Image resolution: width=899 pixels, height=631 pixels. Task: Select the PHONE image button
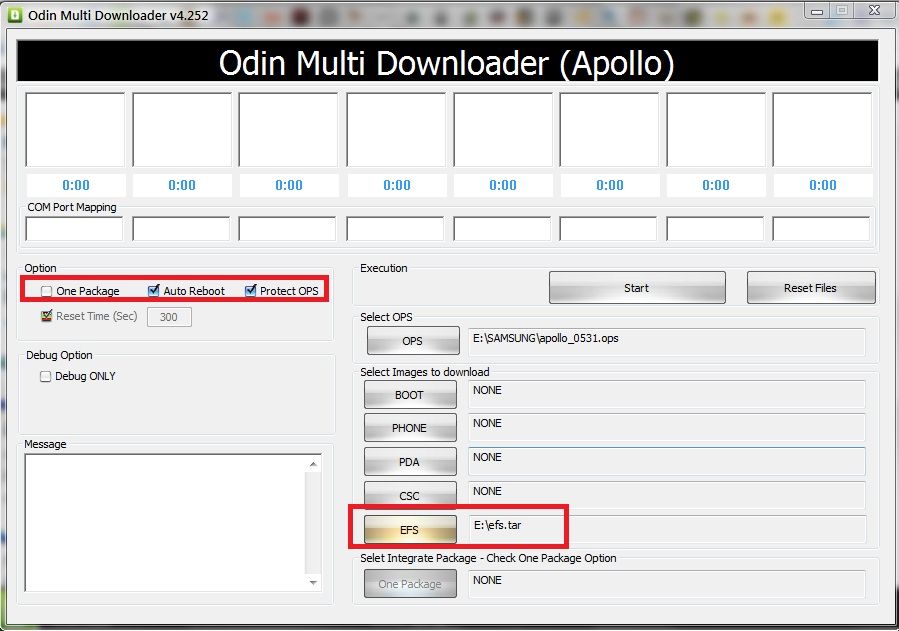click(410, 428)
